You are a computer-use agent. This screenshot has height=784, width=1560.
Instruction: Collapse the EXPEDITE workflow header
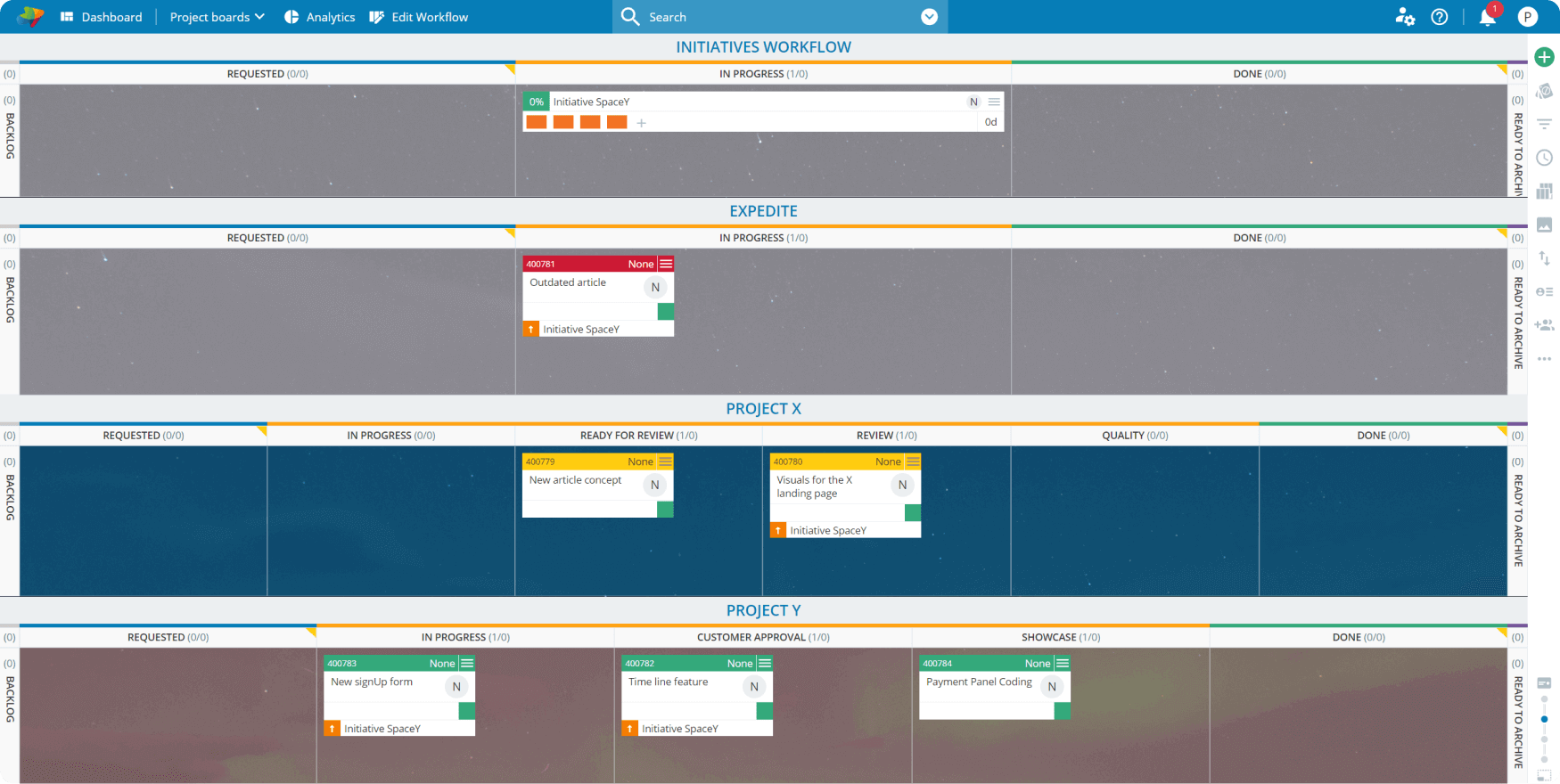coord(763,211)
